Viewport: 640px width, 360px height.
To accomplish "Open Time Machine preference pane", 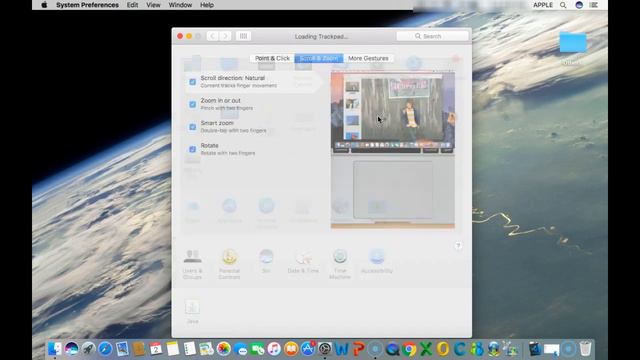I will 340,264.
